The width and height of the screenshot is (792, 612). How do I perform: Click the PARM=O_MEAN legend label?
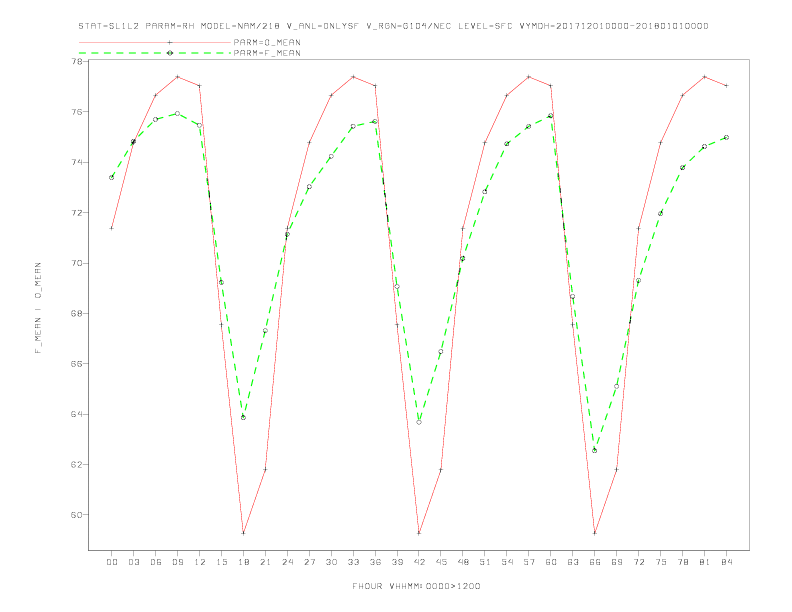pos(267,42)
